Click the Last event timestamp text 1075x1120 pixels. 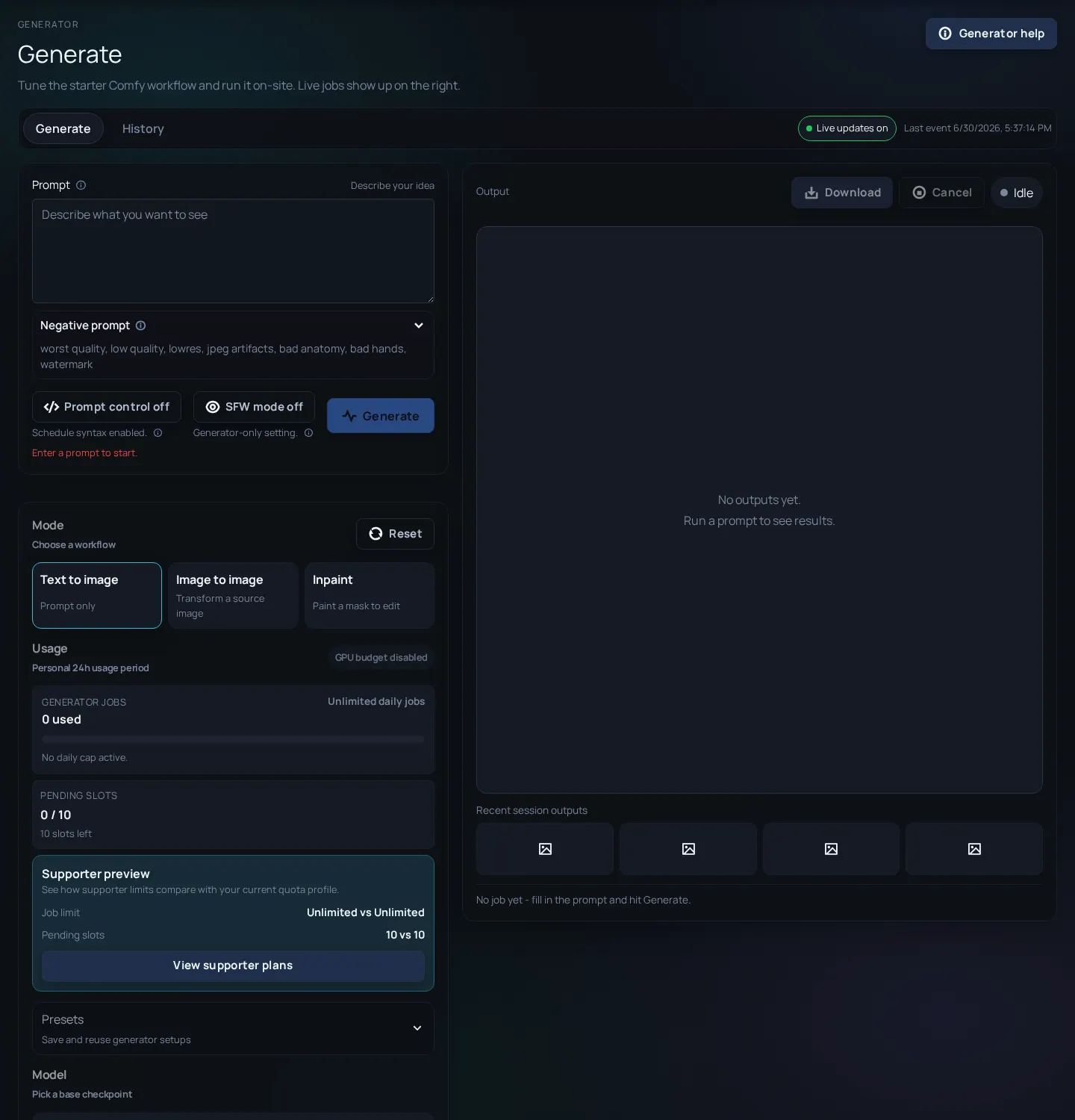[977, 128]
